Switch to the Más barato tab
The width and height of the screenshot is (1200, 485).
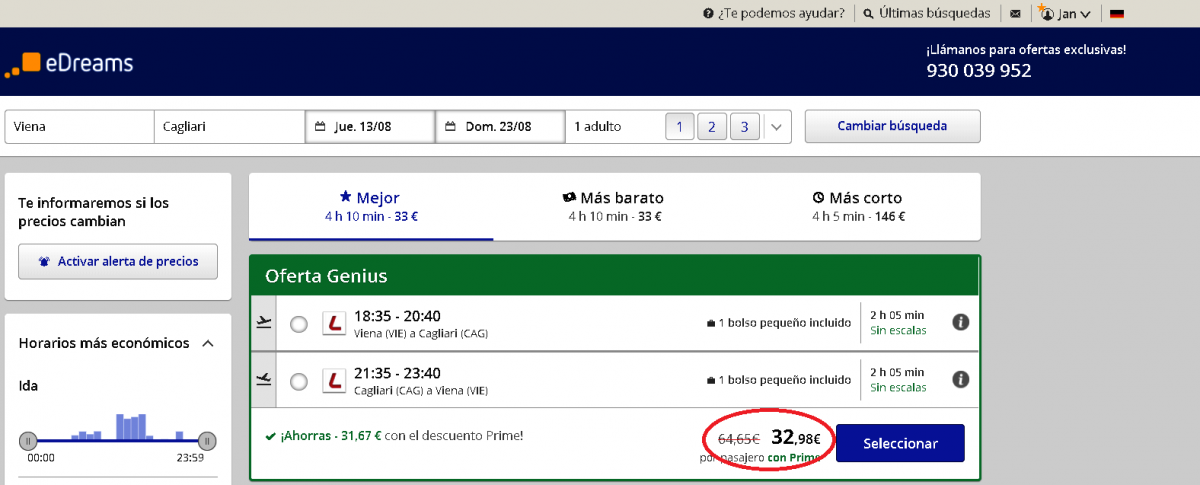tap(614, 206)
